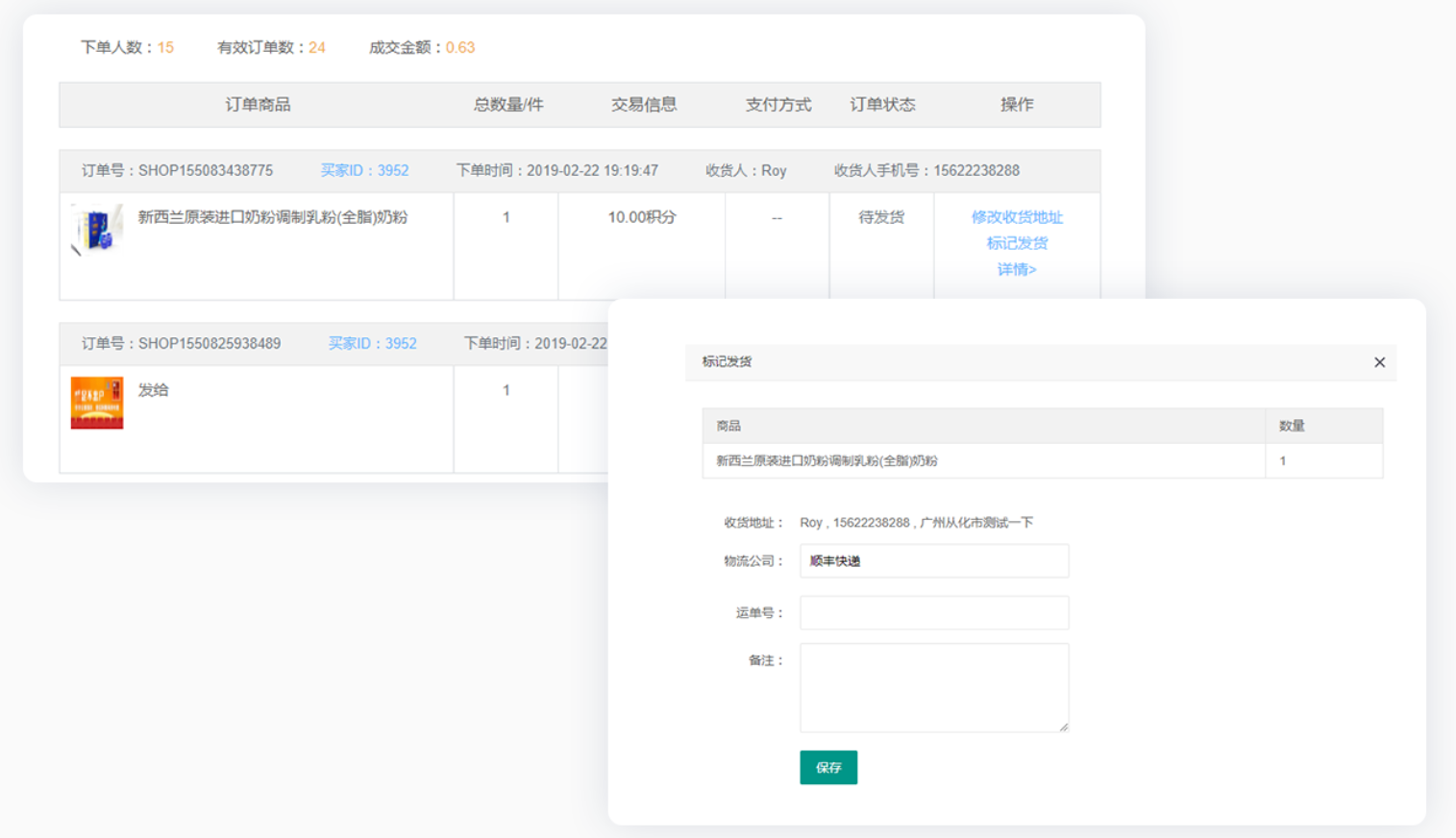The height and width of the screenshot is (838, 1456).
Task: Focus the 物流公司 input field
Action: click(933, 561)
